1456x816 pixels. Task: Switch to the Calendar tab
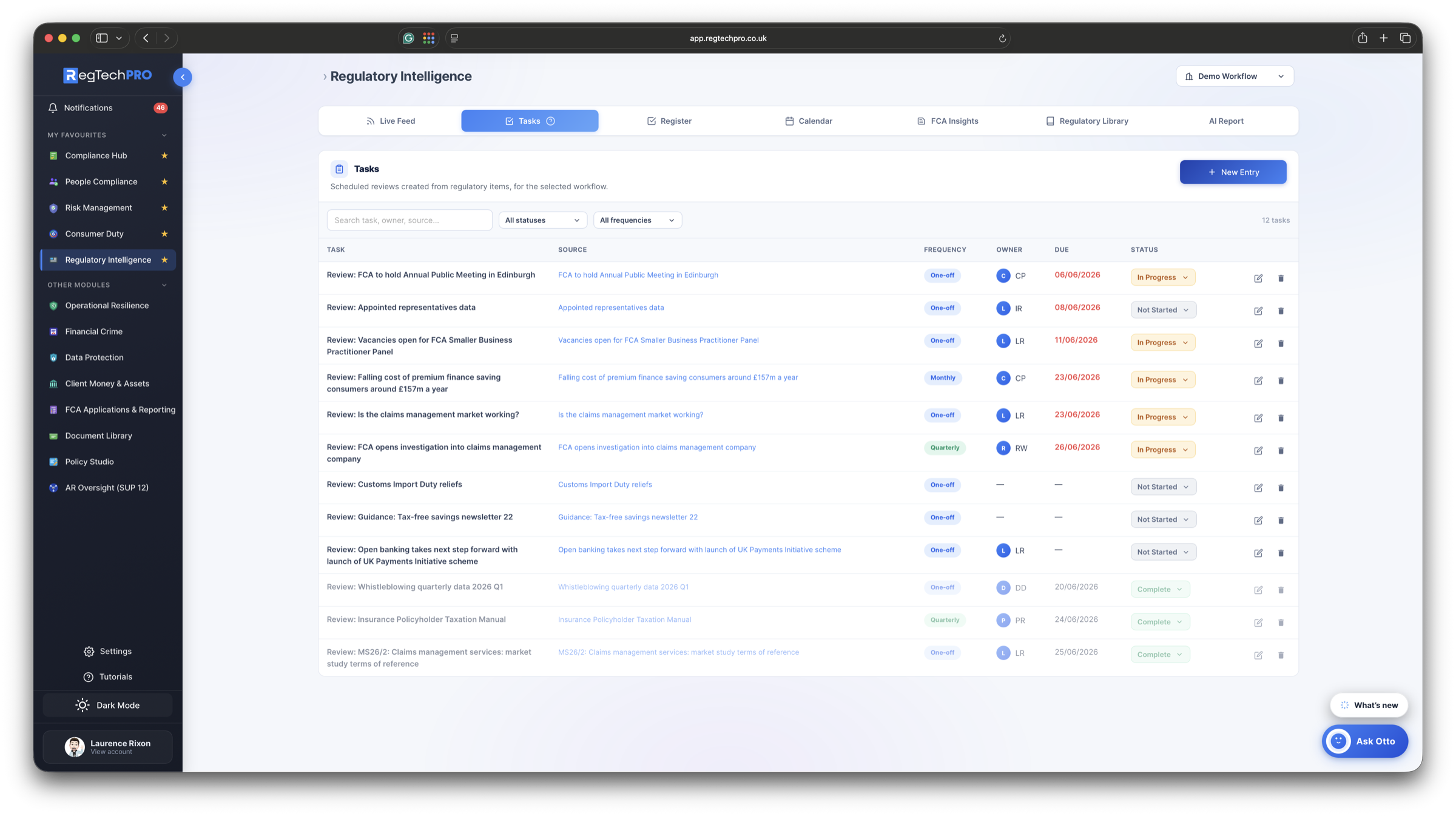808,121
